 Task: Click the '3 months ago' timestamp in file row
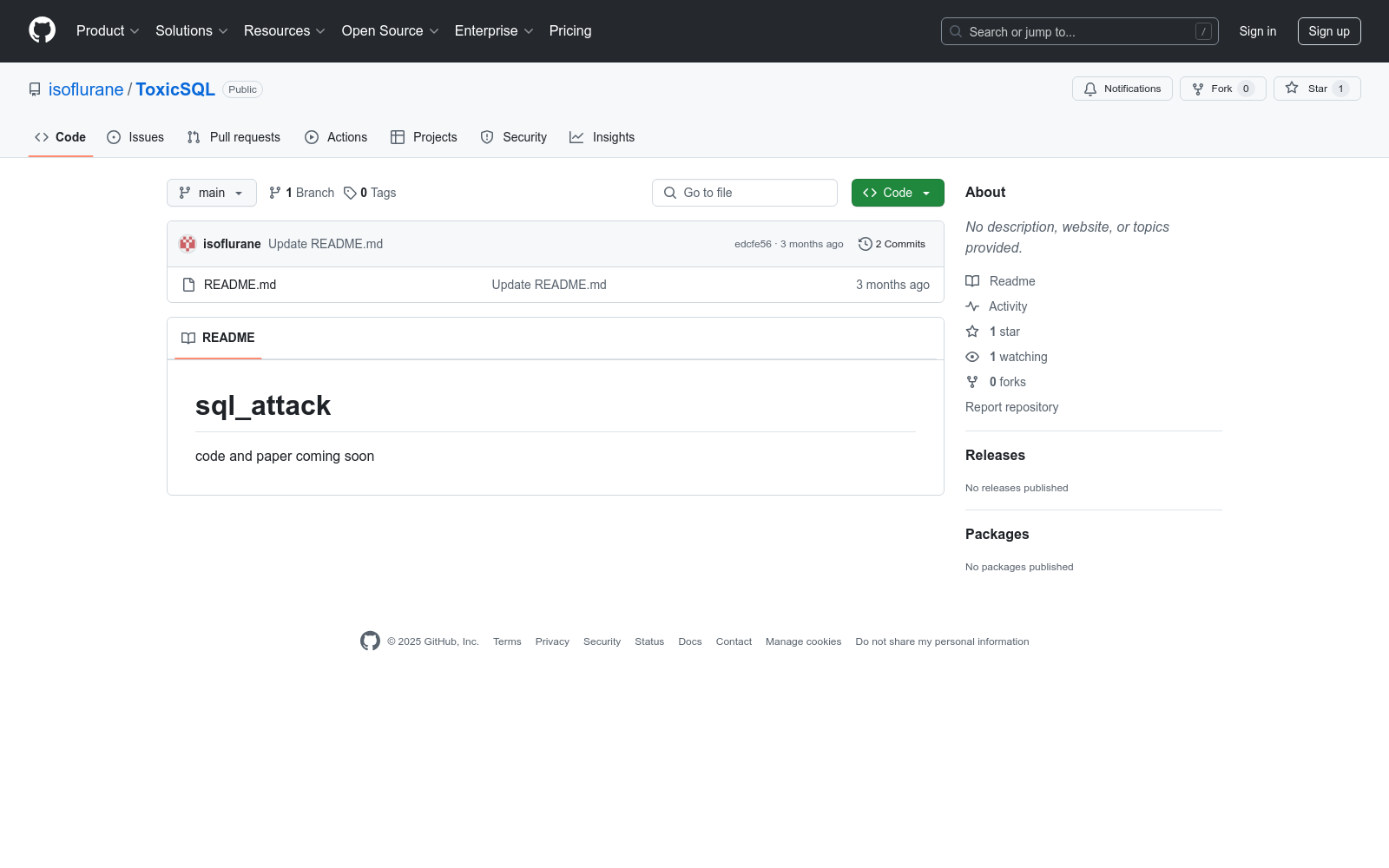point(892,285)
